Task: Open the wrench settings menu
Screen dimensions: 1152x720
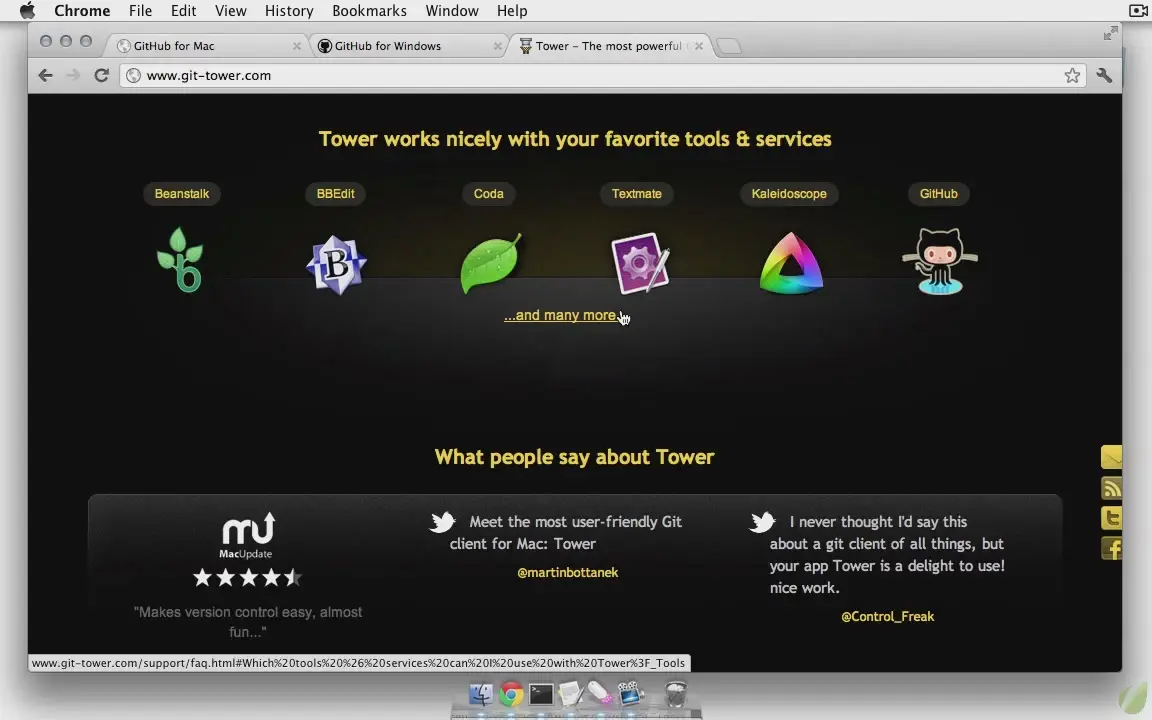Action: [x=1104, y=75]
